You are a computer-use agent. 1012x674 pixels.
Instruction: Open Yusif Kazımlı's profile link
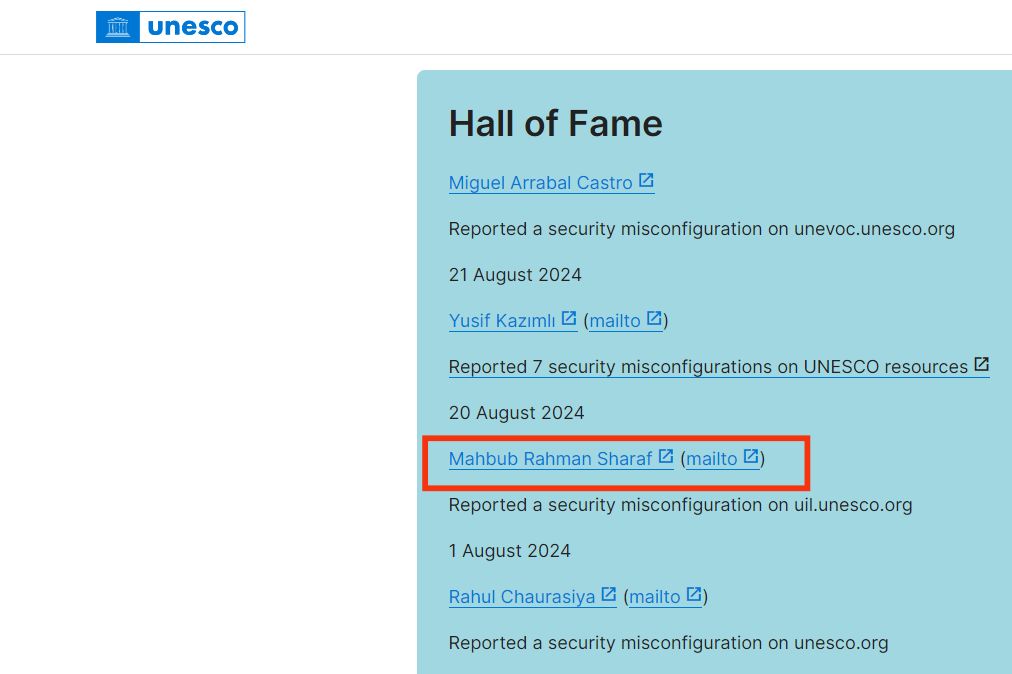click(502, 321)
